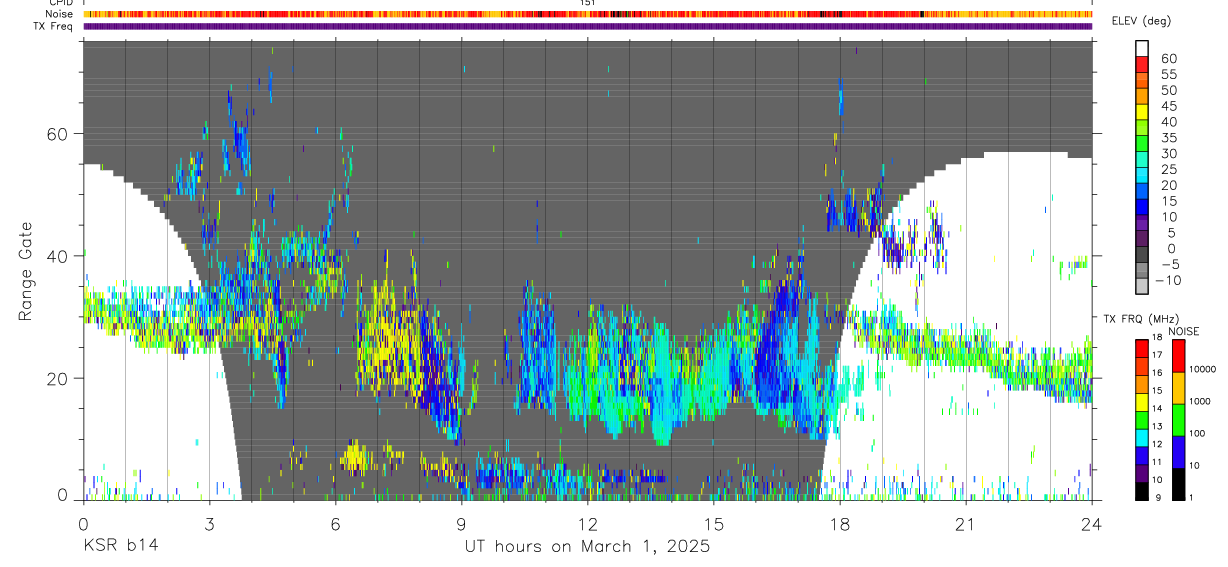Click the green 35 degree elevation swatch

click(x=1142, y=145)
